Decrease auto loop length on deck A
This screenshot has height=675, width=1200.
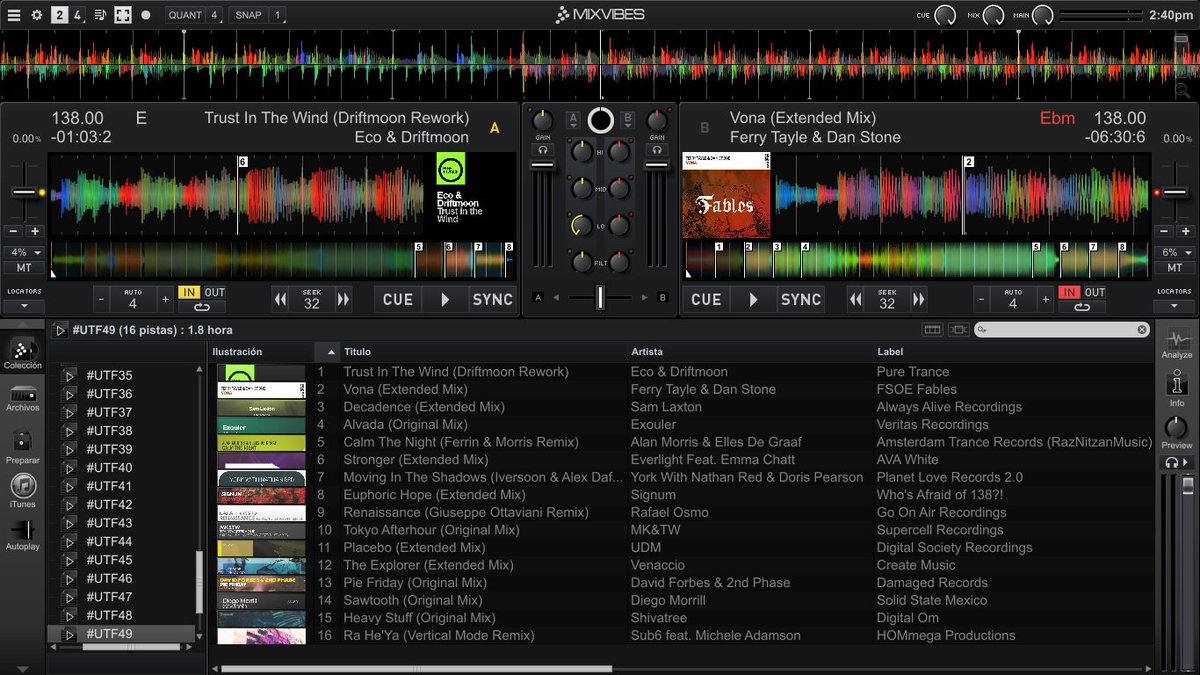[103, 299]
